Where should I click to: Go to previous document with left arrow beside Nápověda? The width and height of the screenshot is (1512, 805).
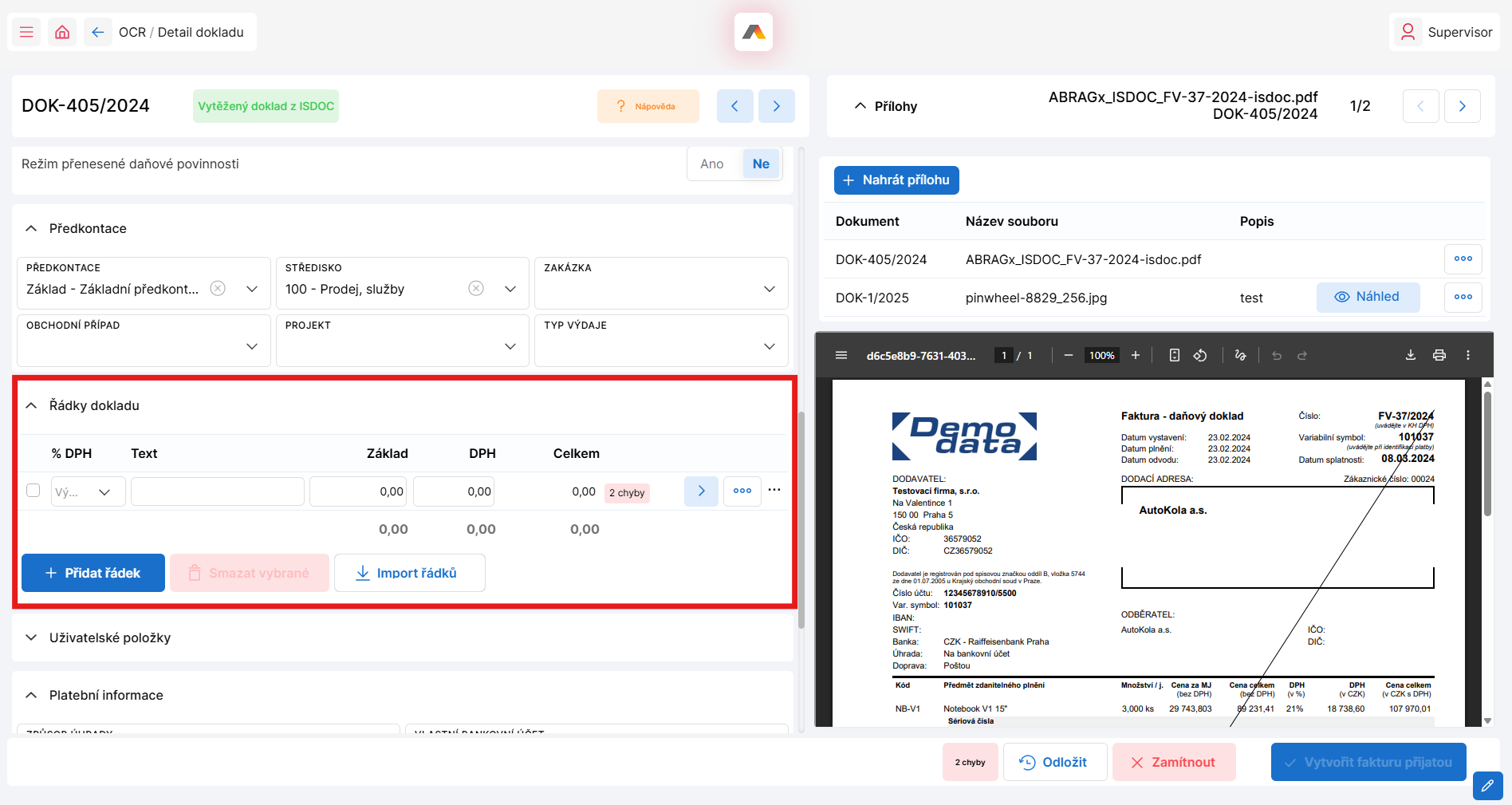pos(735,106)
